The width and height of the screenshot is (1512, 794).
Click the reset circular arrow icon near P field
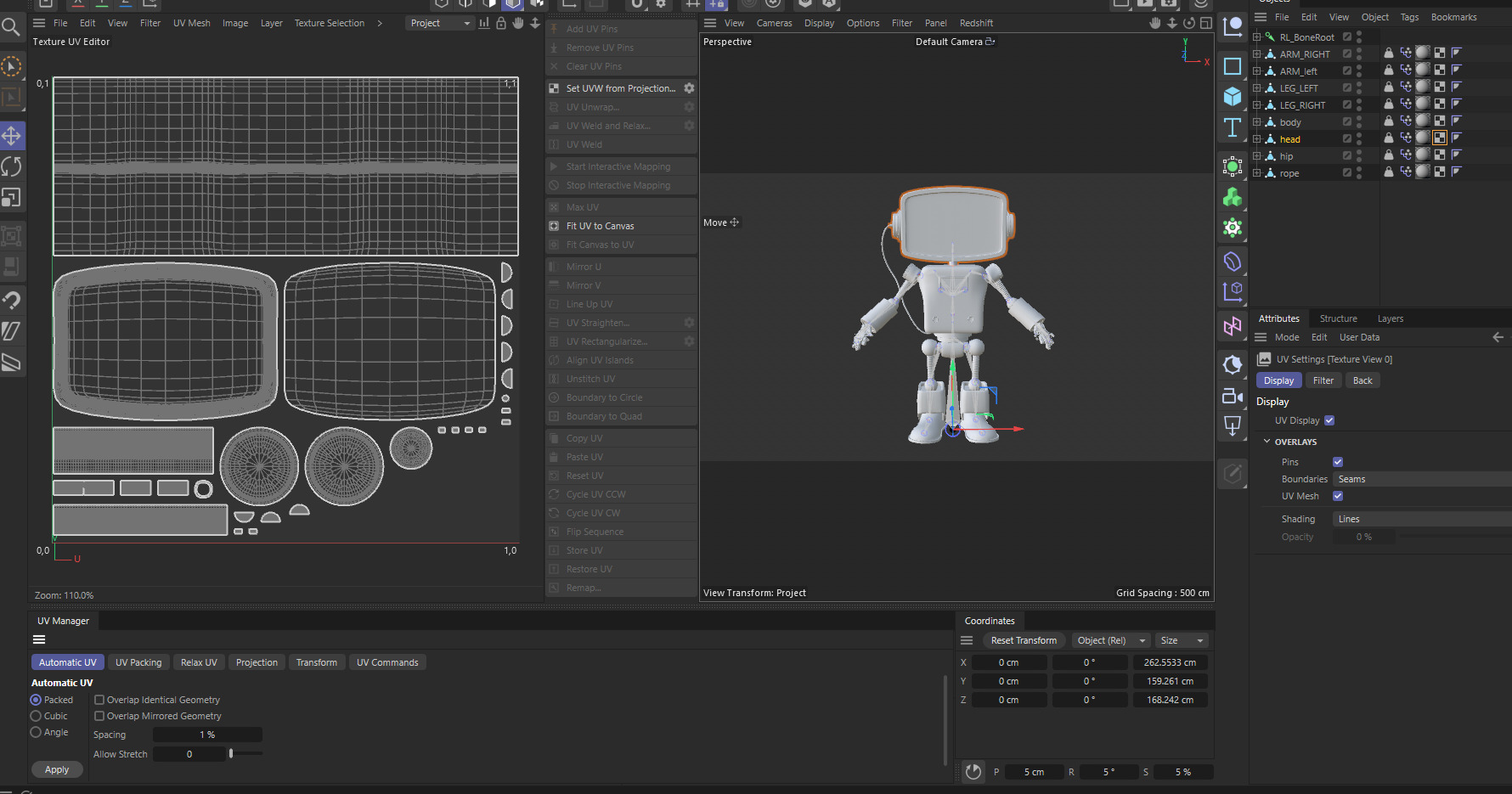click(x=973, y=772)
